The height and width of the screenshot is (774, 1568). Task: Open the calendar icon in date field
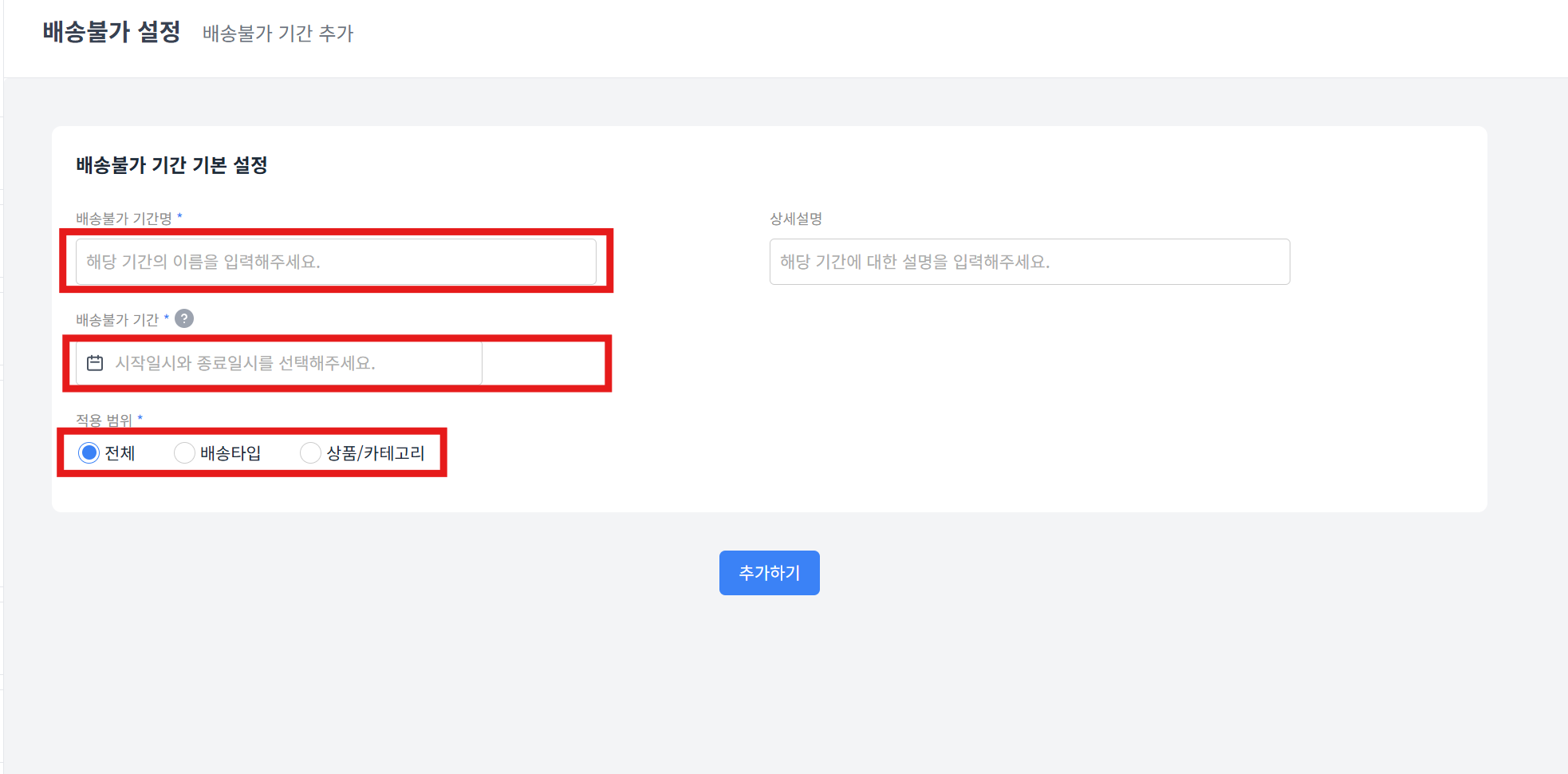tap(95, 363)
